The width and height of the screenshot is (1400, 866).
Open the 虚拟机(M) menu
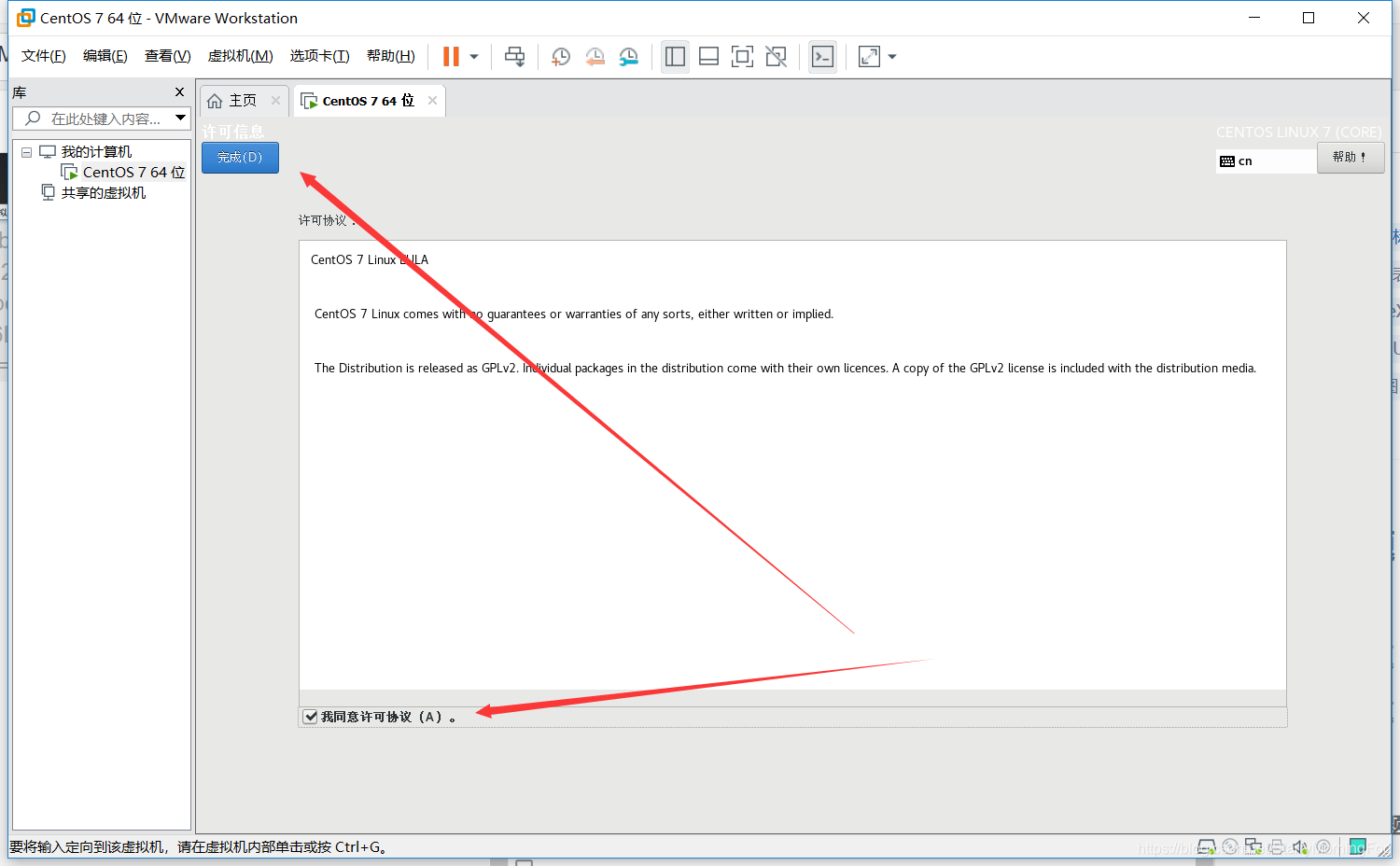(x=240, y=56)
